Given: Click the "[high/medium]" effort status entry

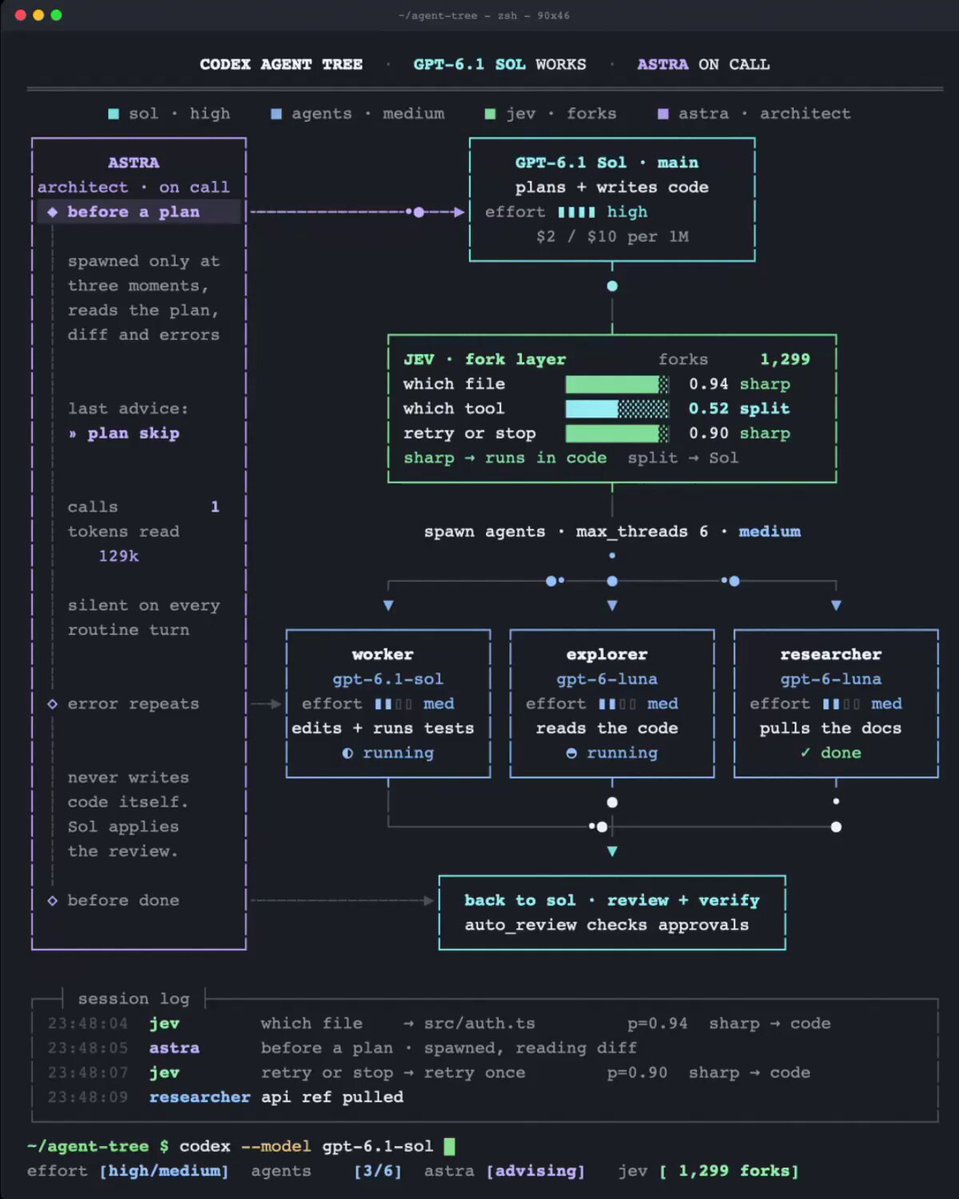Looking at the screenshot, I should pyautogui.click(x=164, y=1171).
